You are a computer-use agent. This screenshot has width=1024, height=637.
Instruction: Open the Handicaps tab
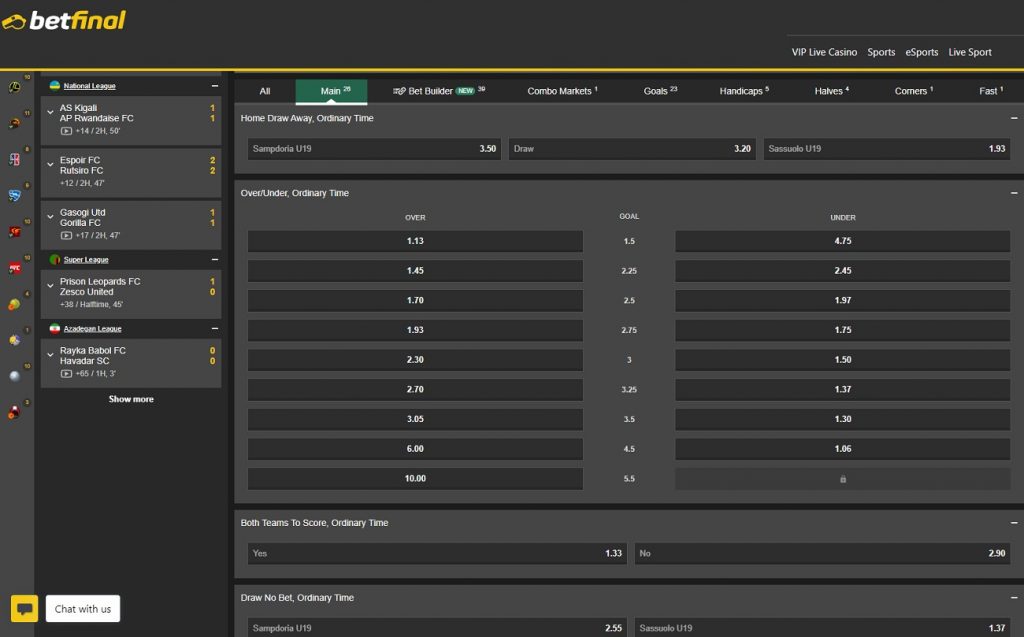click(744, 91)
